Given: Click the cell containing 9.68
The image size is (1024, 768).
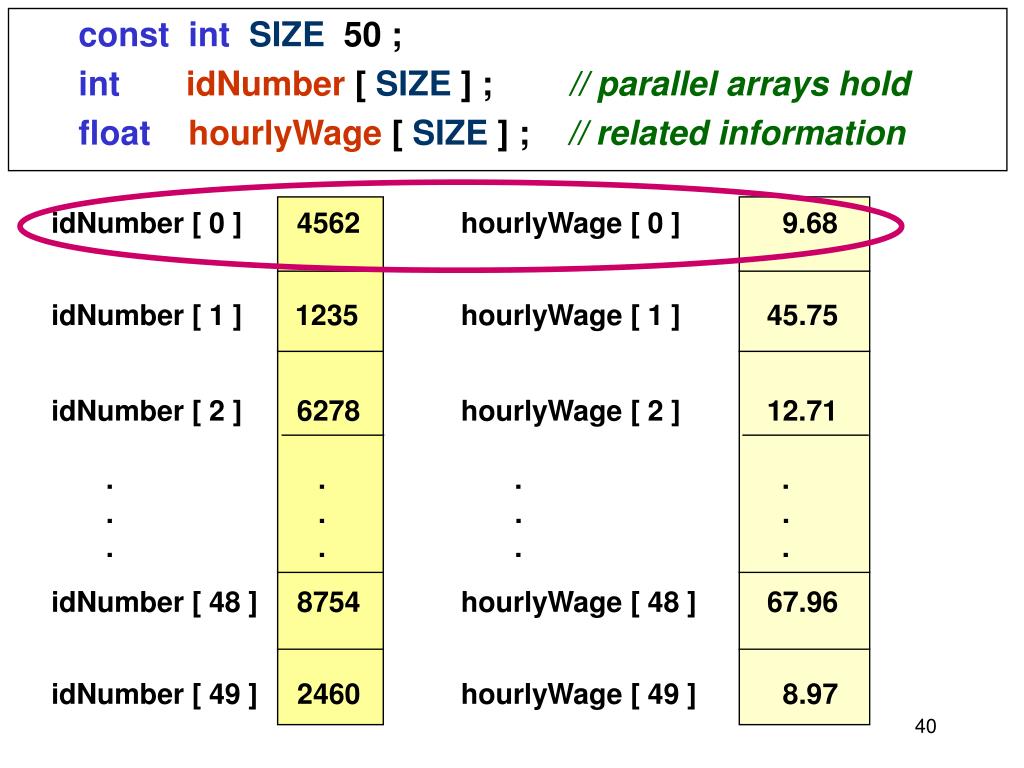Looking at the screenshot, I should tap(805, 233).
